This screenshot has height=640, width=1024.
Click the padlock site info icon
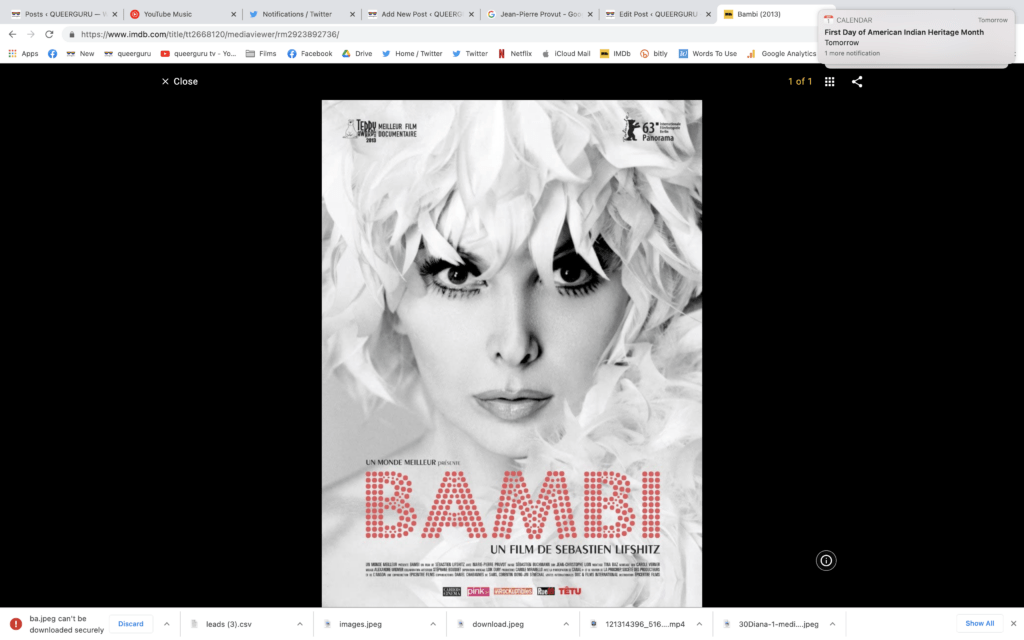[72, 34]
